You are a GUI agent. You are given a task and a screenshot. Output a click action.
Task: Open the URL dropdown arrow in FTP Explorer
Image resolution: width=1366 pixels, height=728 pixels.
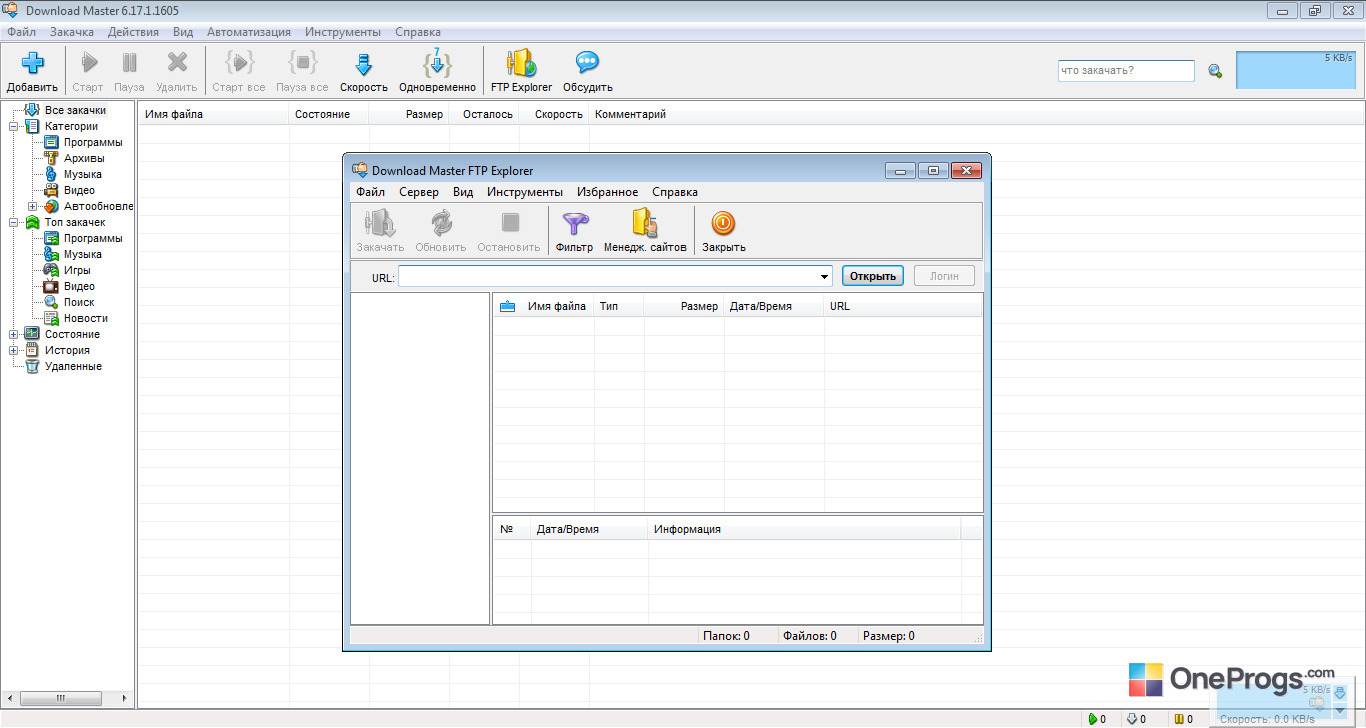coord(824,276)
